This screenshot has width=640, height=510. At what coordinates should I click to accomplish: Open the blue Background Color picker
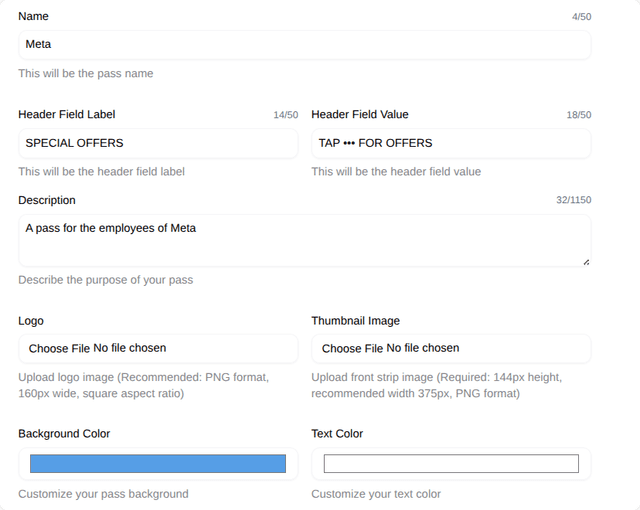(158, 464)
